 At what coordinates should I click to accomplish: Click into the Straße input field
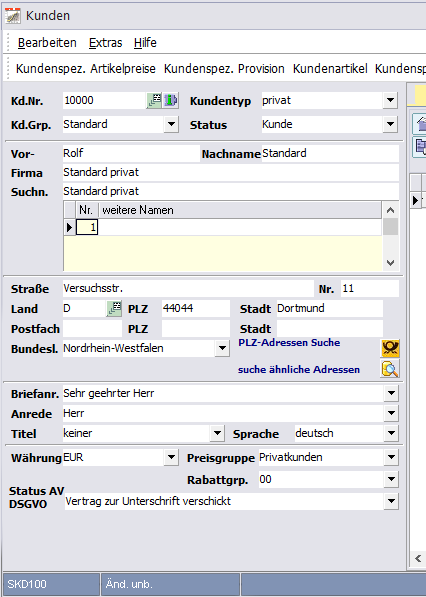(x=188, y=289)
